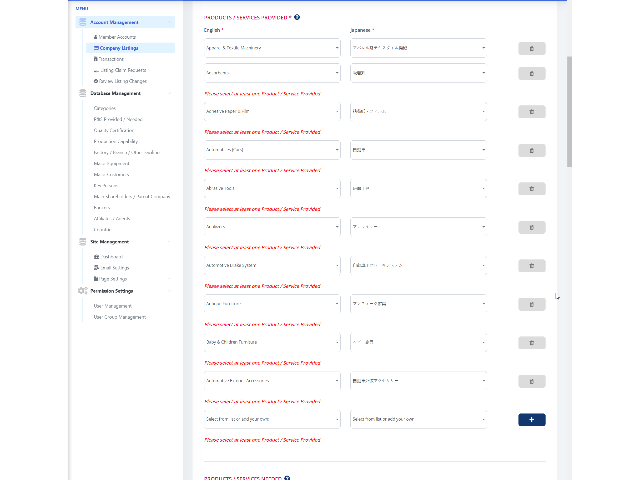The width and height of the screenshot is (640, 480).
Task: Open the Baby & Children Furniture dropdown
Action: [x=272, y=342]
